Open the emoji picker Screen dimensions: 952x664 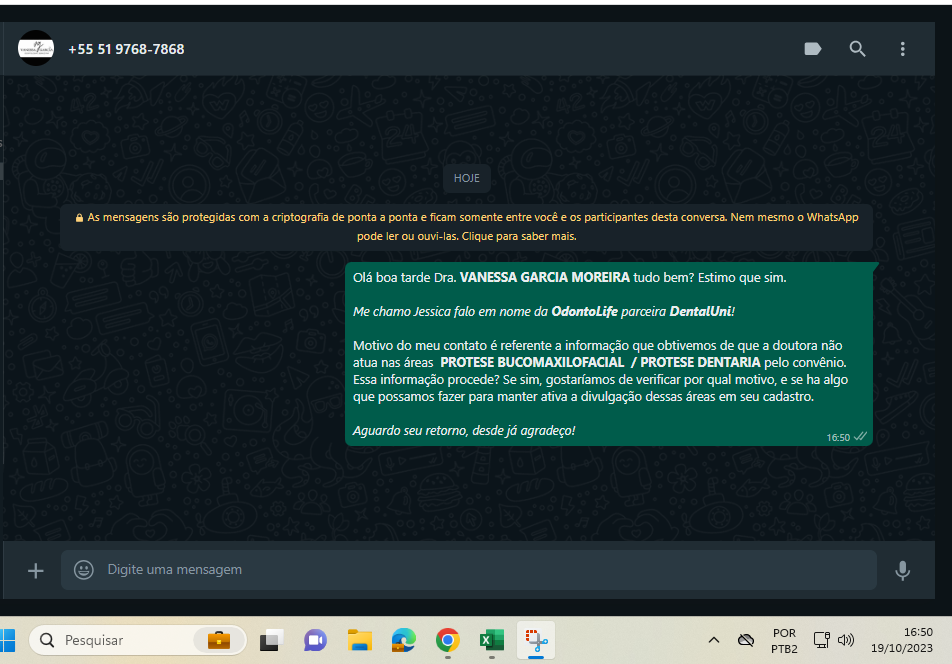click(84, 569)
